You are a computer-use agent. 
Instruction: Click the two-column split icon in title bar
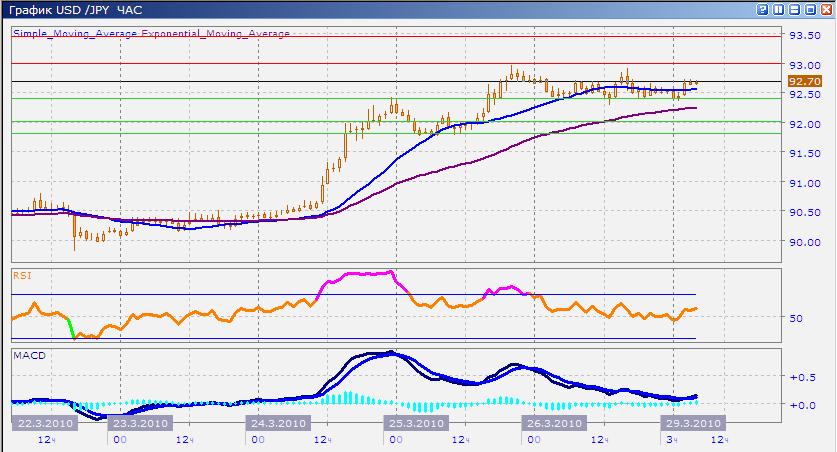(x=780, y=9)
